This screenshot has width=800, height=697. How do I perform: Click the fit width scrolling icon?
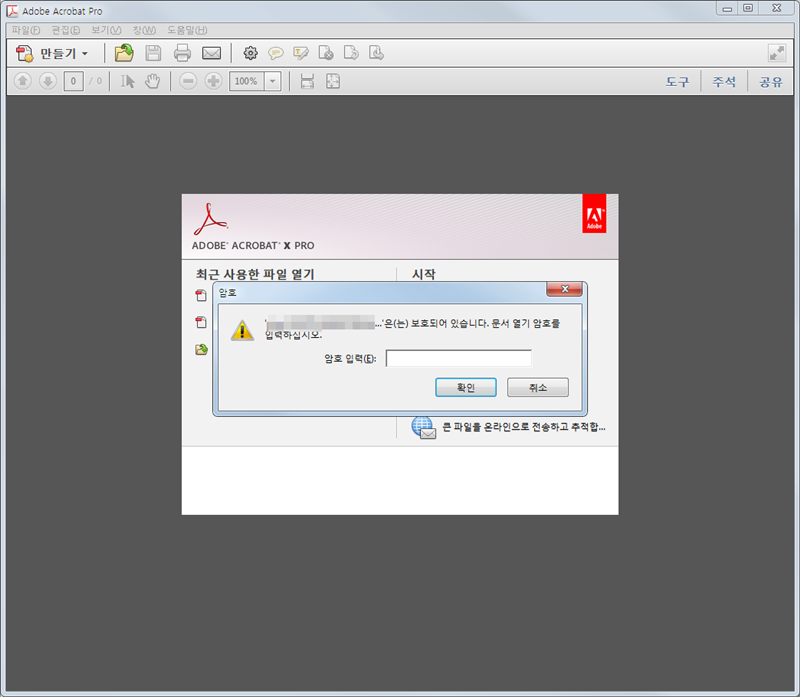pyautogui.click(x=307, y=81)
